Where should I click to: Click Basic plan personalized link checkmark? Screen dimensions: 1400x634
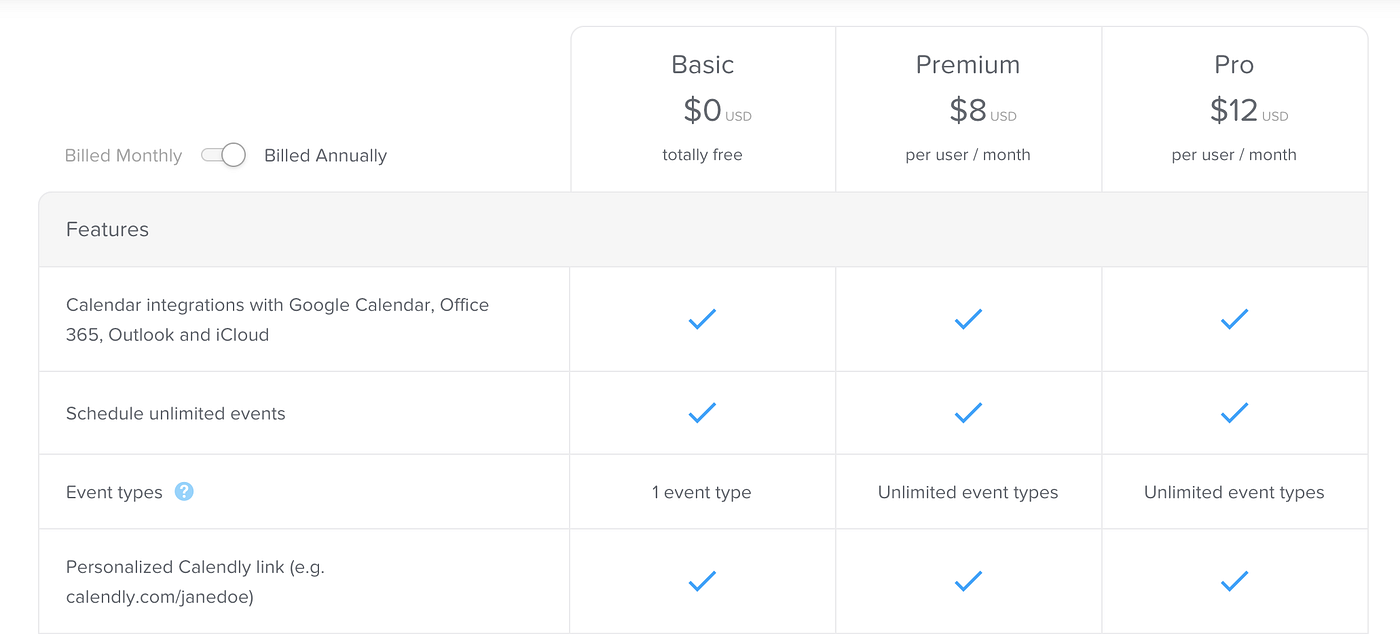(702, 580)
